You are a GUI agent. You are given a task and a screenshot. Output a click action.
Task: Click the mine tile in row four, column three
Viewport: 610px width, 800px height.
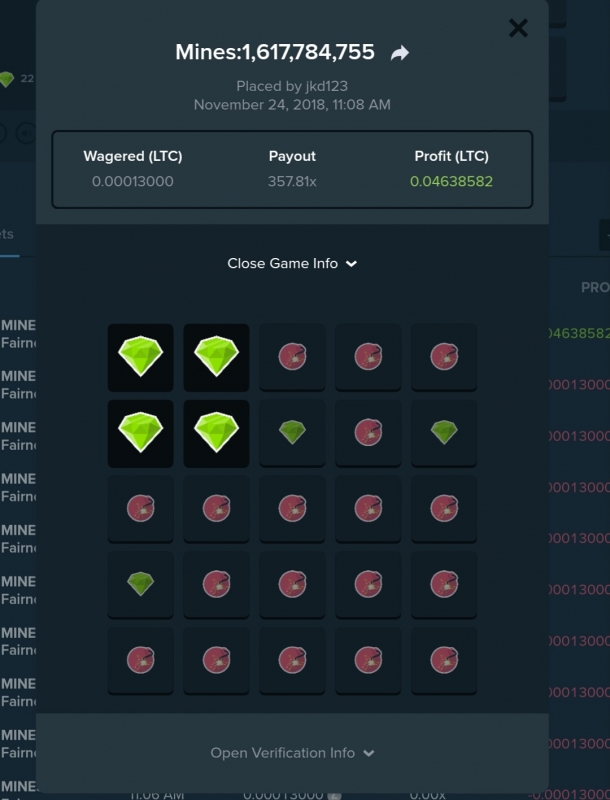coord(292,585)
